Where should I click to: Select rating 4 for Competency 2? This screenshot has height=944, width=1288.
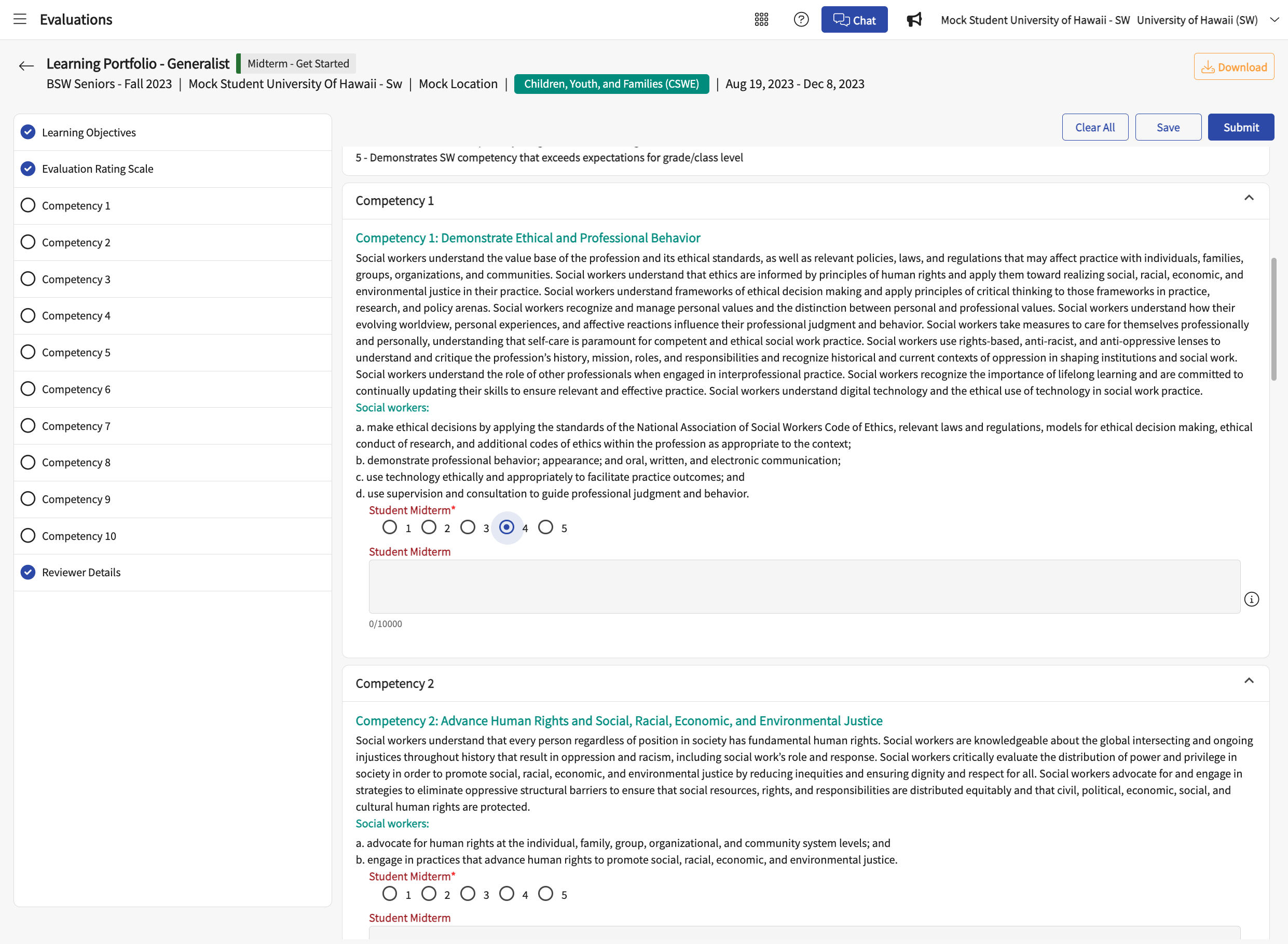tap(506, 893)
